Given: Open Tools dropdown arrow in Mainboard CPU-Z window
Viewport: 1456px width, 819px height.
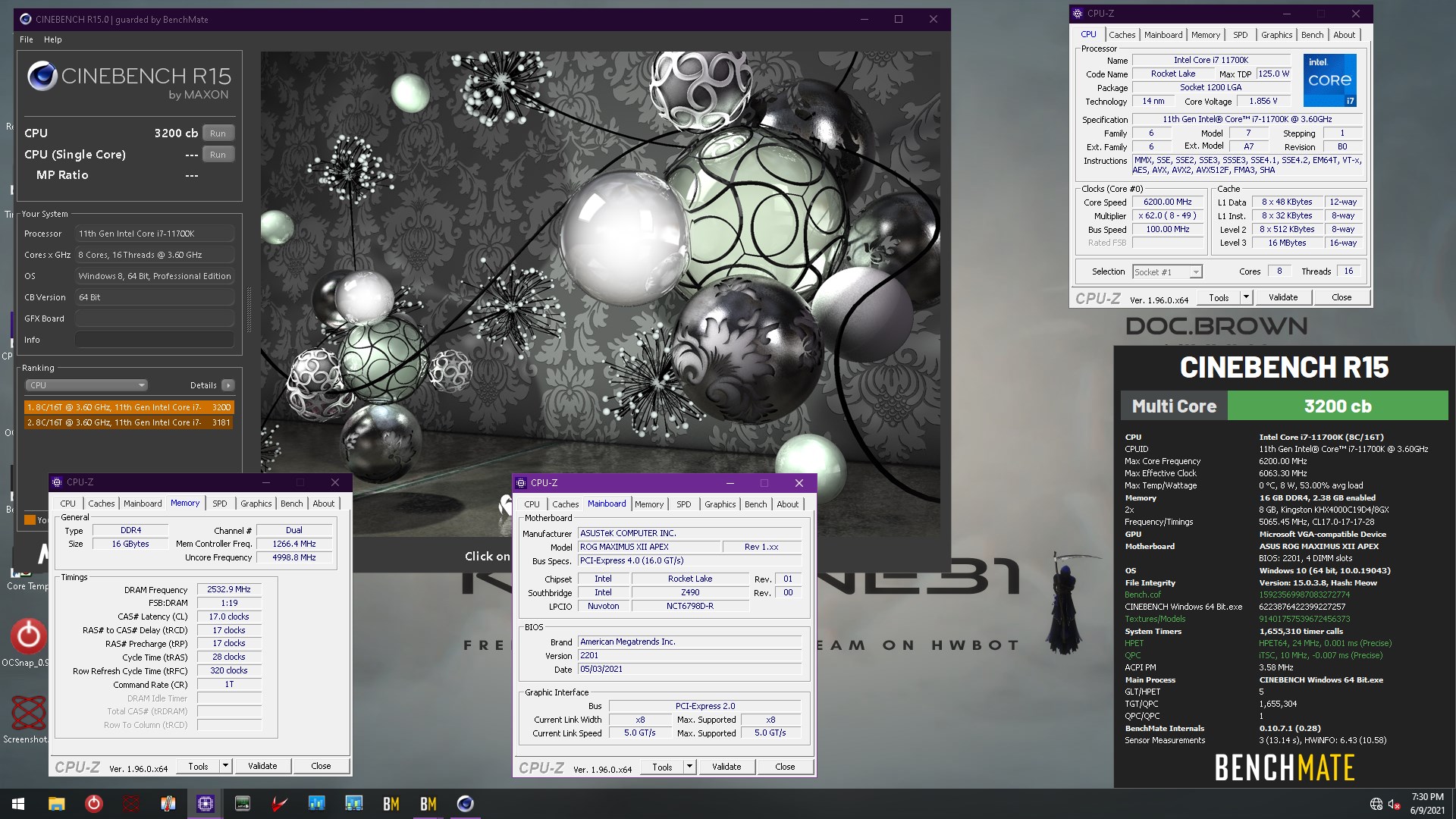Looking at the screenshot, I should [x=689, y=767].
